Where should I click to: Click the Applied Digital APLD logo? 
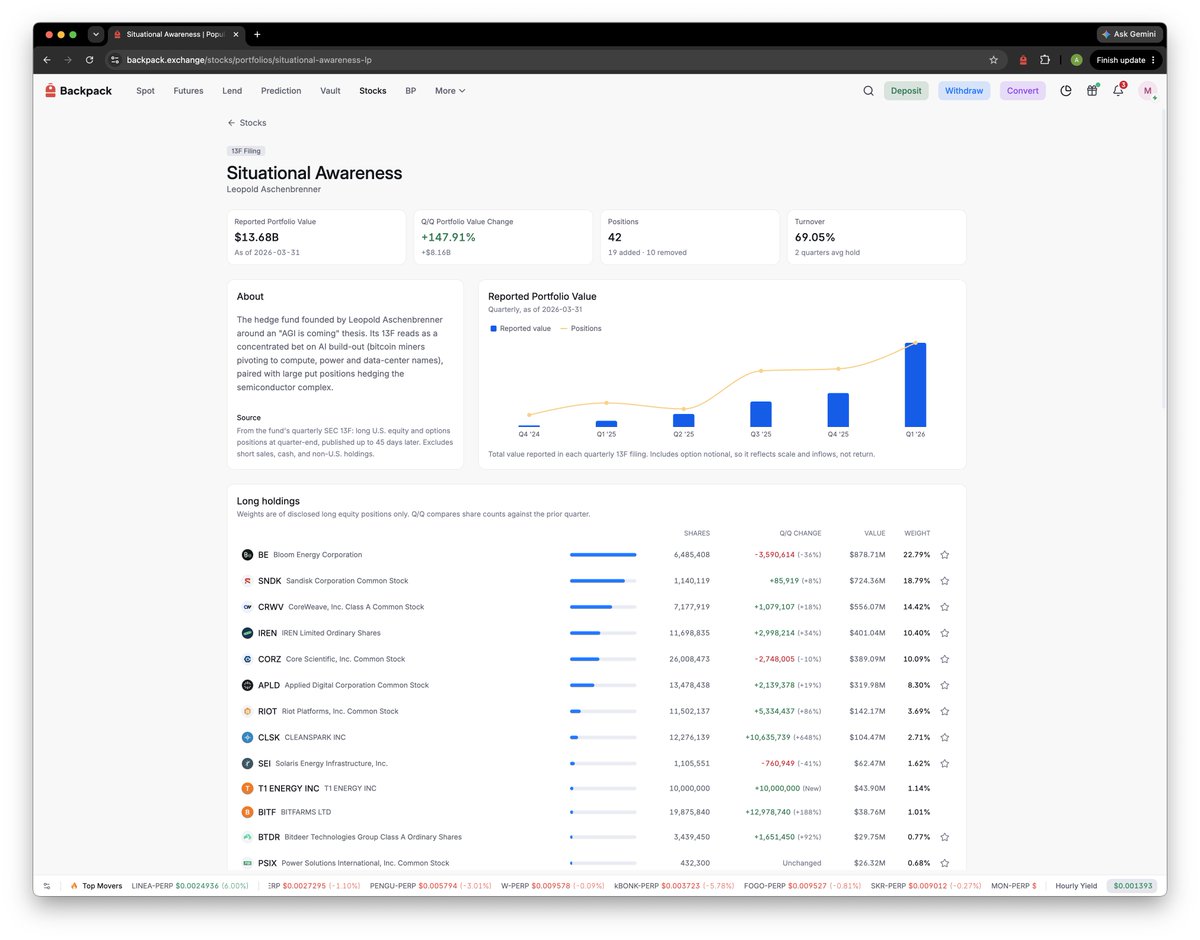click(247, 685)
